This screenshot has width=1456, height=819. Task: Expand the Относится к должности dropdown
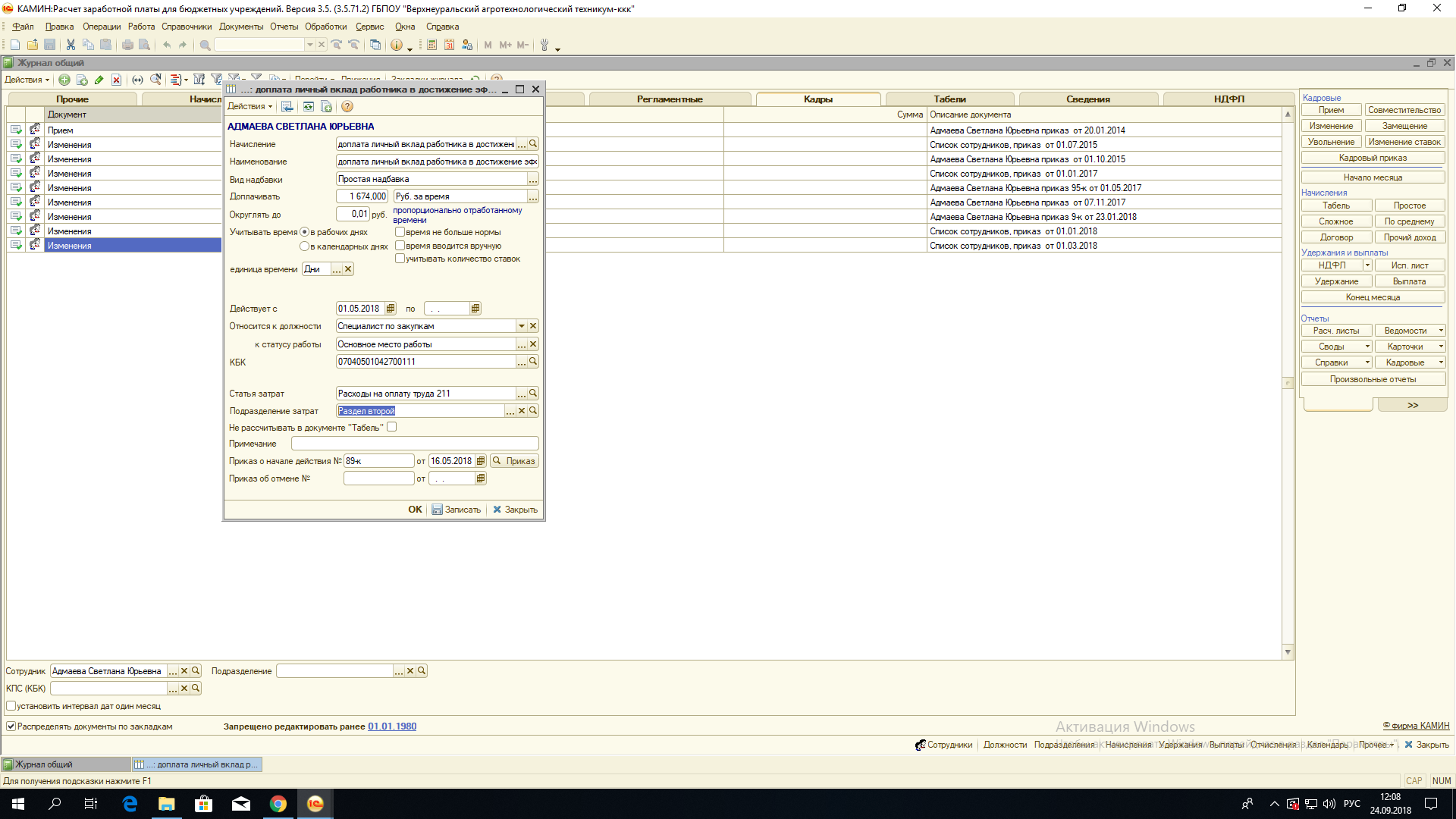[x=521, y=326]
